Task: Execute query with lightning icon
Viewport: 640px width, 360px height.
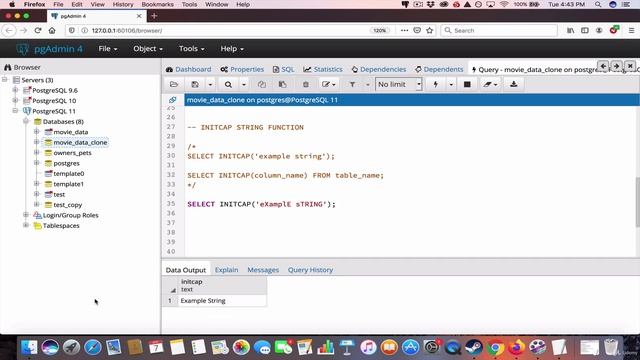Action: point(436,84)
